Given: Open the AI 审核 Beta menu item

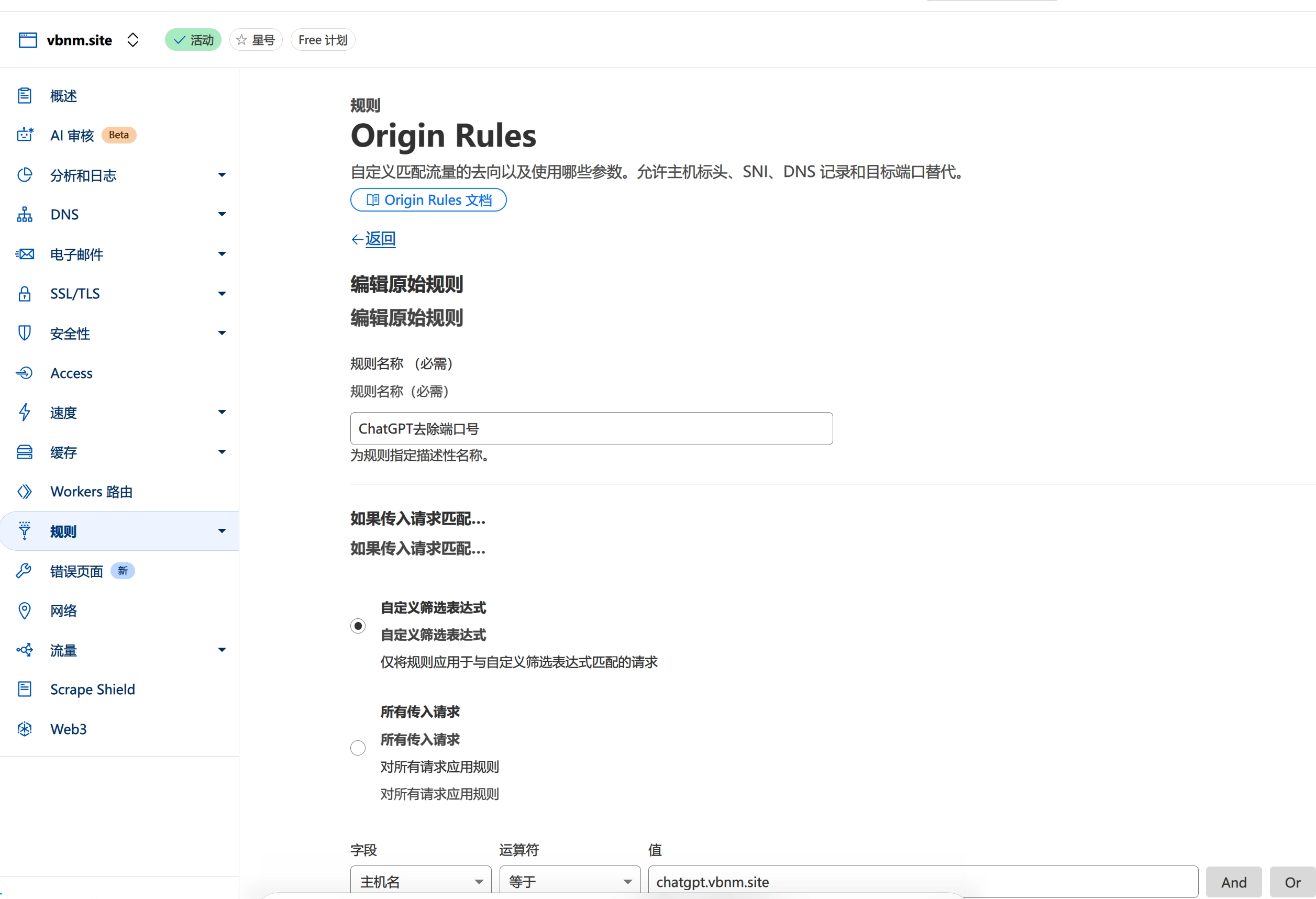Looking at the screenshot, I should (119, 135).
